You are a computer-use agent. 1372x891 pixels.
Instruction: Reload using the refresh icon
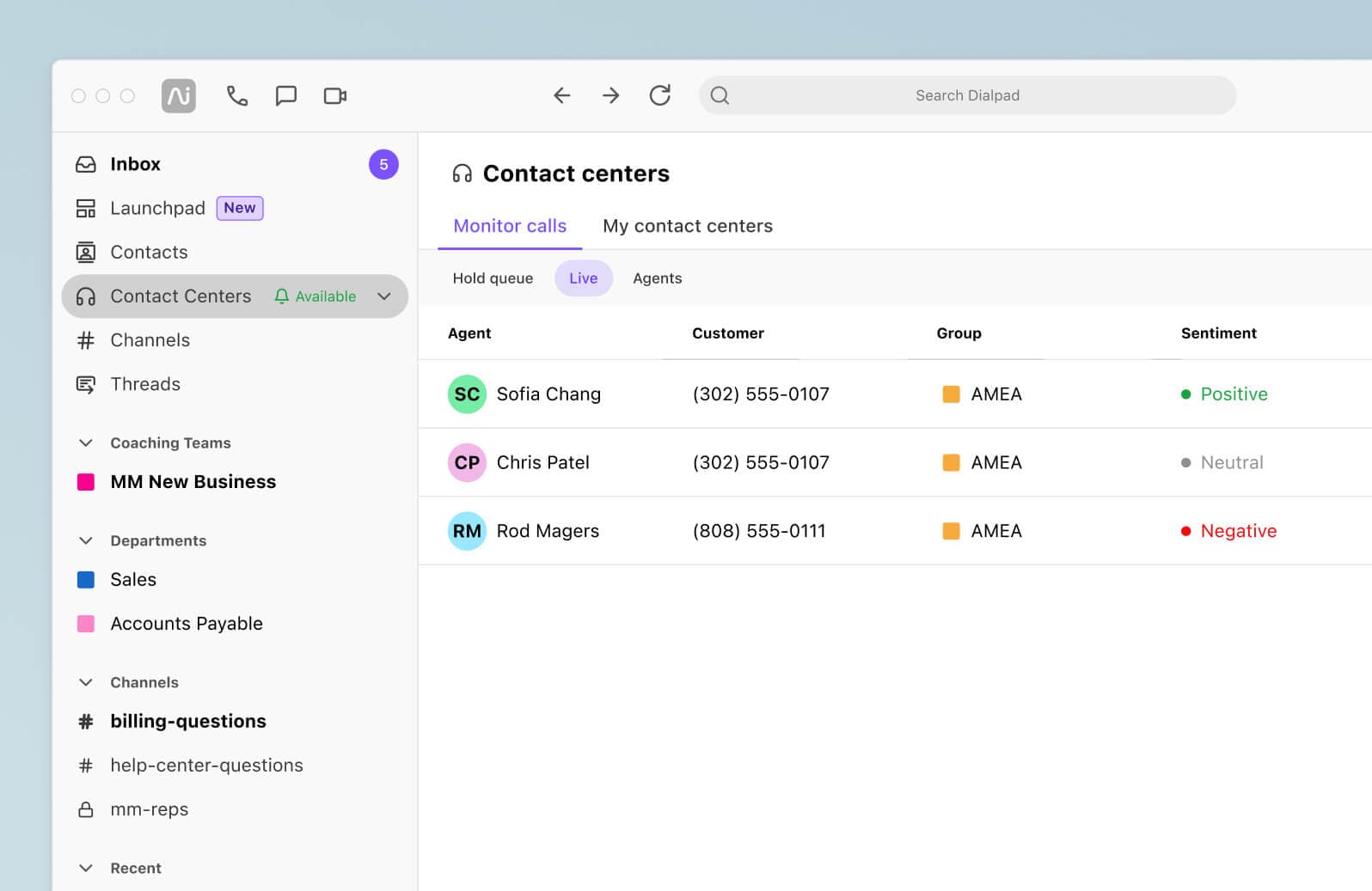click(x=660, y=95)
